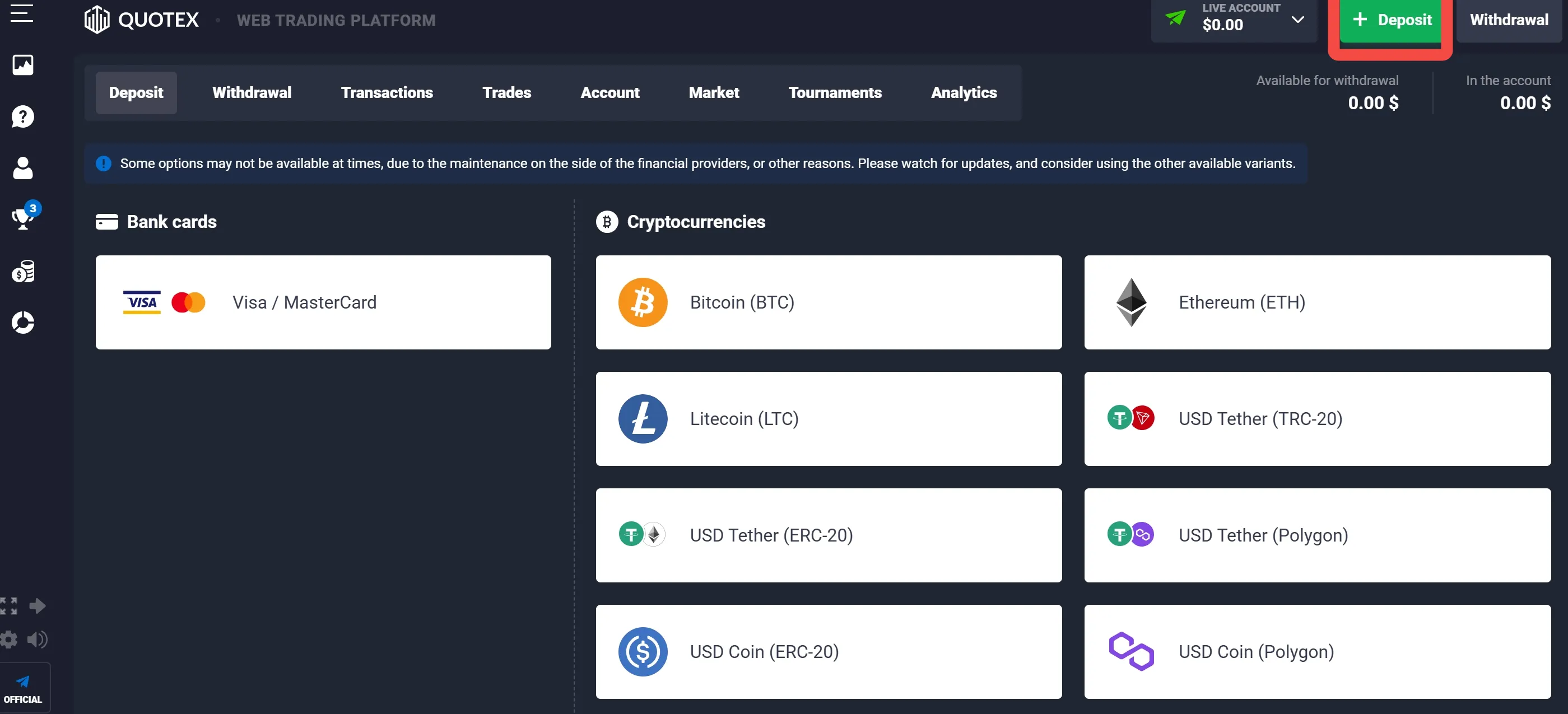Open the Market tab
The width and height of the screenshot is (1568, 714).
click(x=714, y=92)
